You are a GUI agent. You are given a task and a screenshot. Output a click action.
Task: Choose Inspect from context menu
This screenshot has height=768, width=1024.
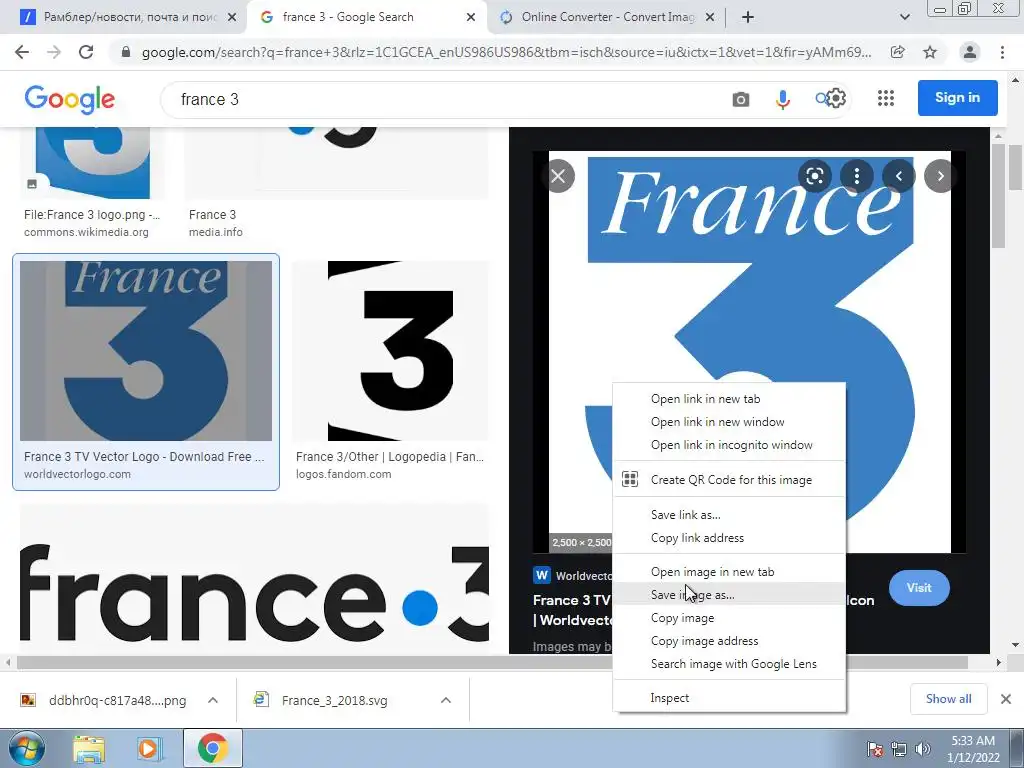[x=729, y=697]
